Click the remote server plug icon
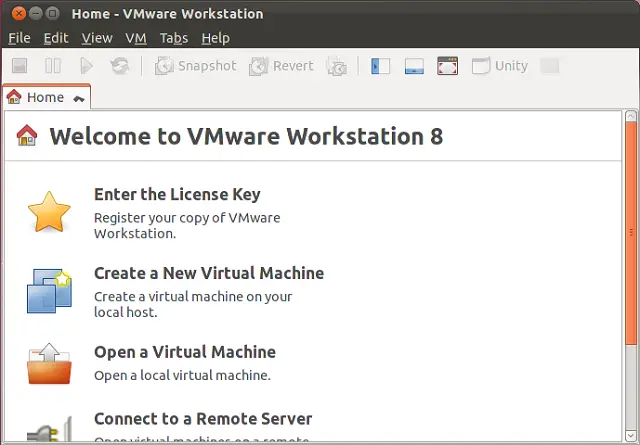 49,429
